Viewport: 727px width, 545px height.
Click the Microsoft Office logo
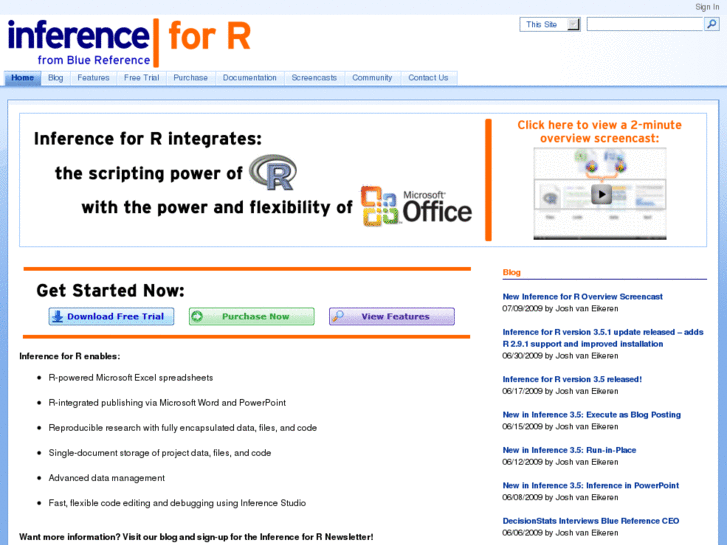coord(416,207)
